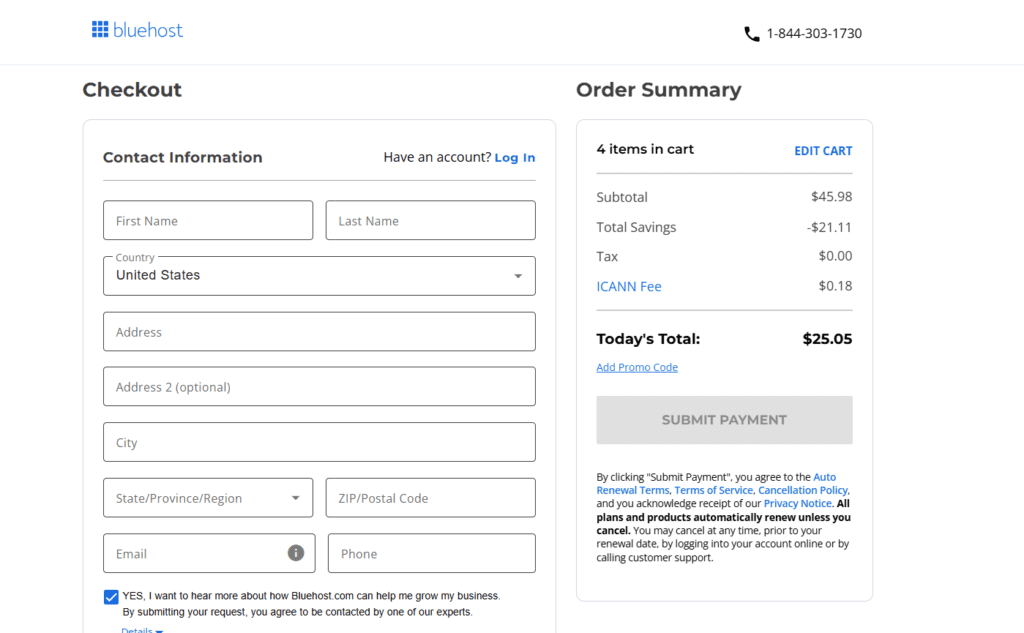Screen dimensions: 1024x633
Task: Expand the Details disclosure link
Action: (142, 630)
